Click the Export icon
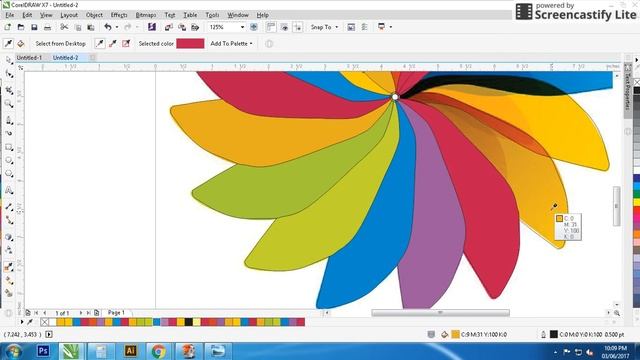Viewport: 640px width, 360px height. pyautogui.click(x=182, y=27)
